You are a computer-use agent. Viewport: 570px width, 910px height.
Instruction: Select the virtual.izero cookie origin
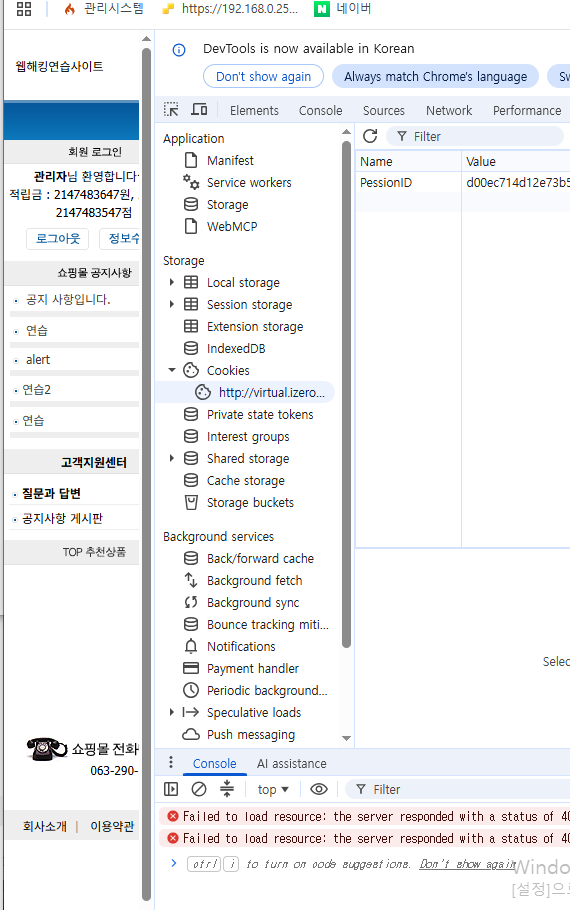tap(272, 393)
